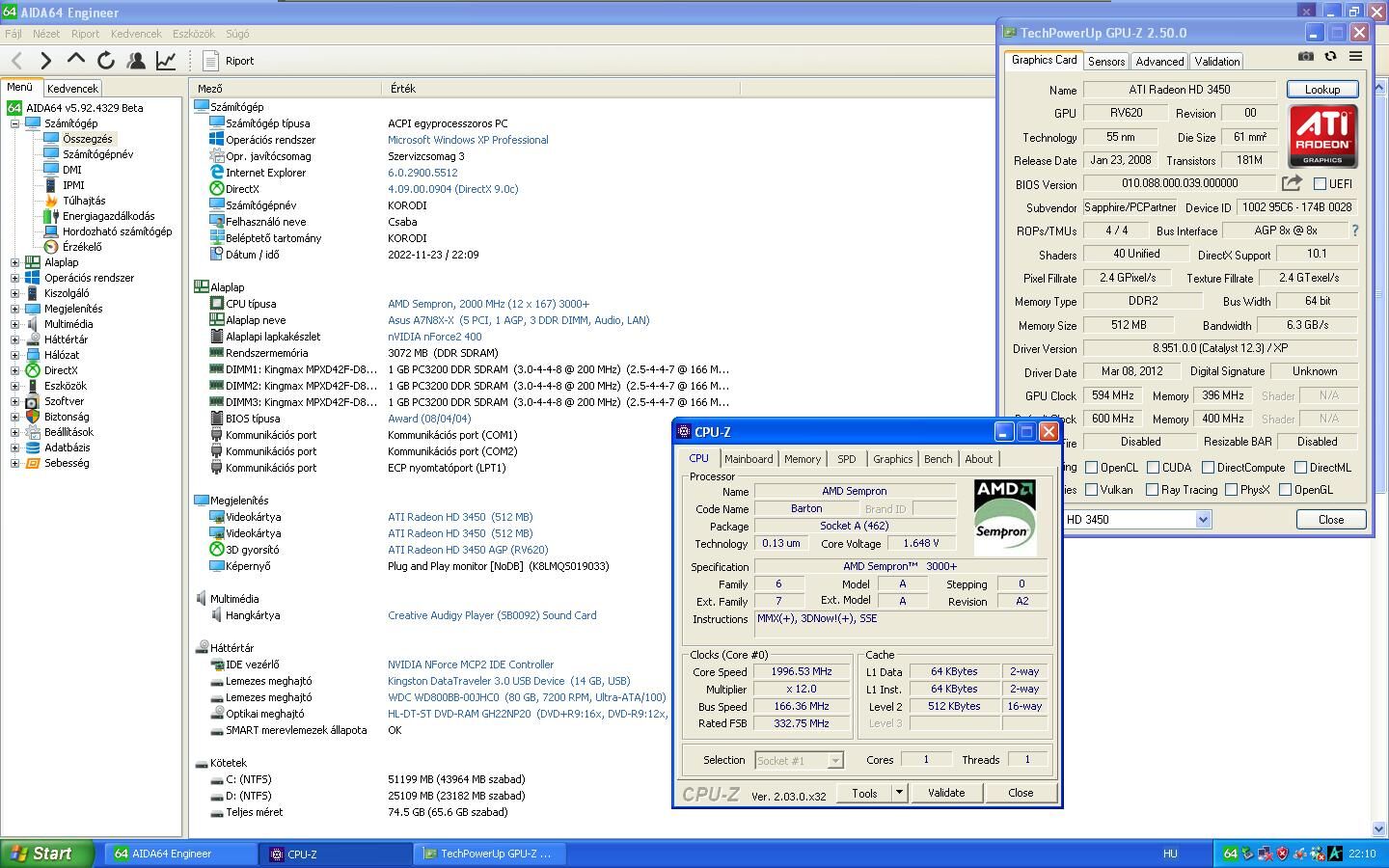Expand the Hálózat tree node
1389x868 pixels.
coord(14,355)
